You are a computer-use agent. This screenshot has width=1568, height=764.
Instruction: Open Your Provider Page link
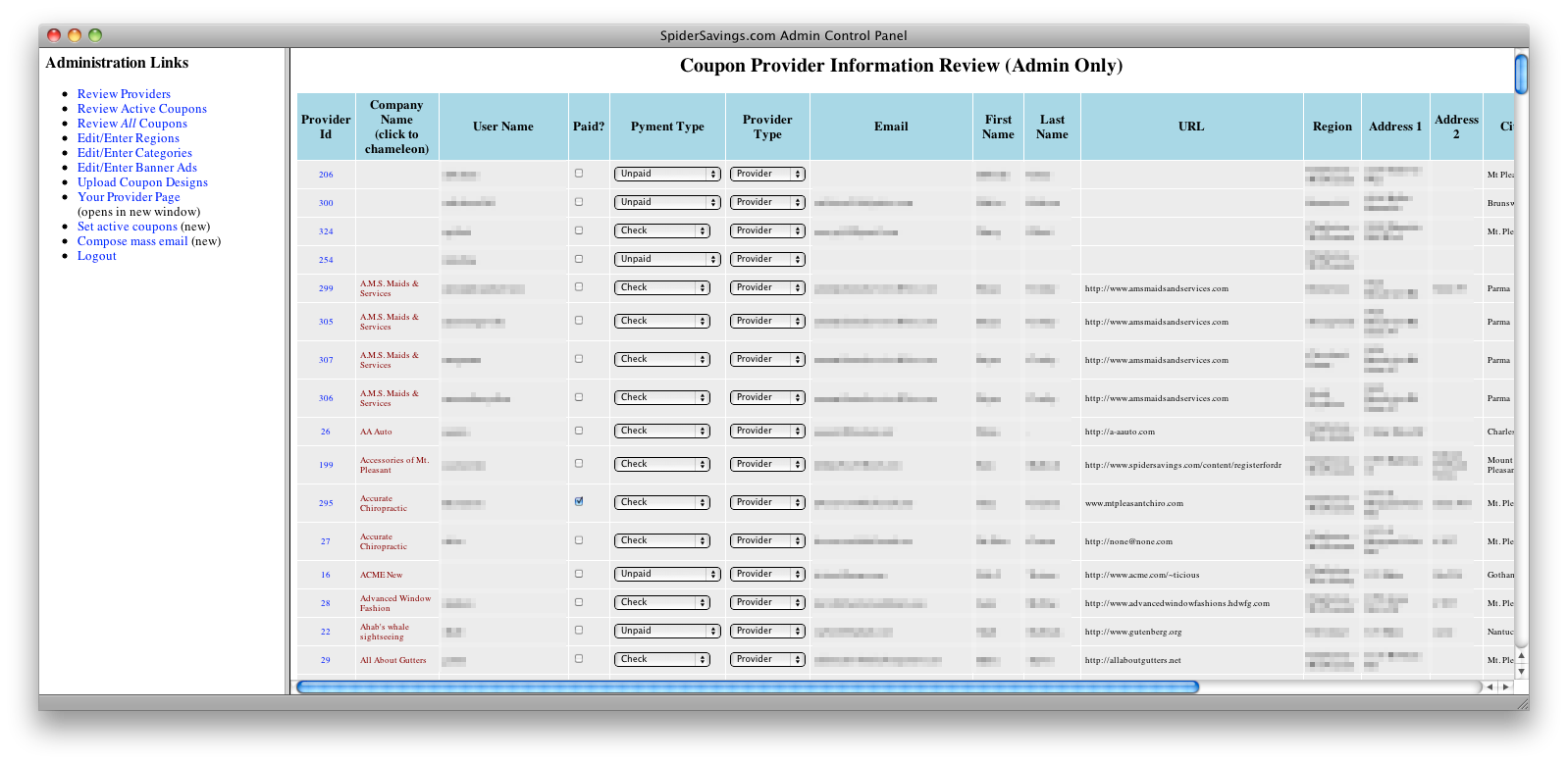coord(129,197)
